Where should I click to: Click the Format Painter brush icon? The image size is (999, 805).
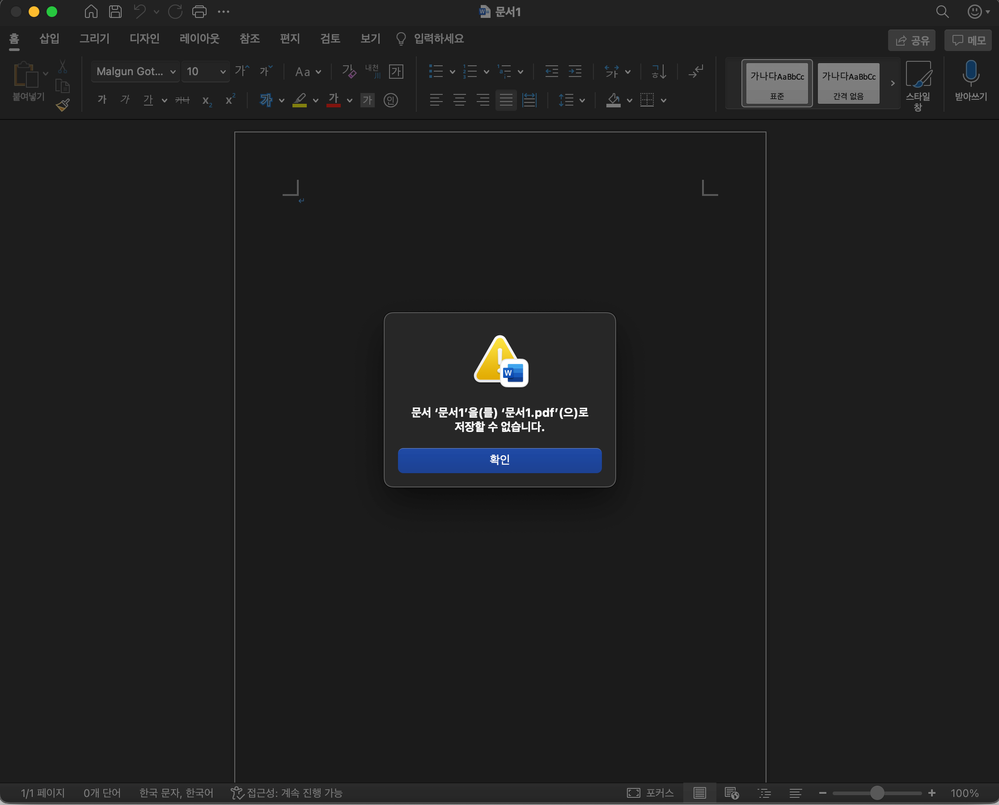tap(62, 105)
